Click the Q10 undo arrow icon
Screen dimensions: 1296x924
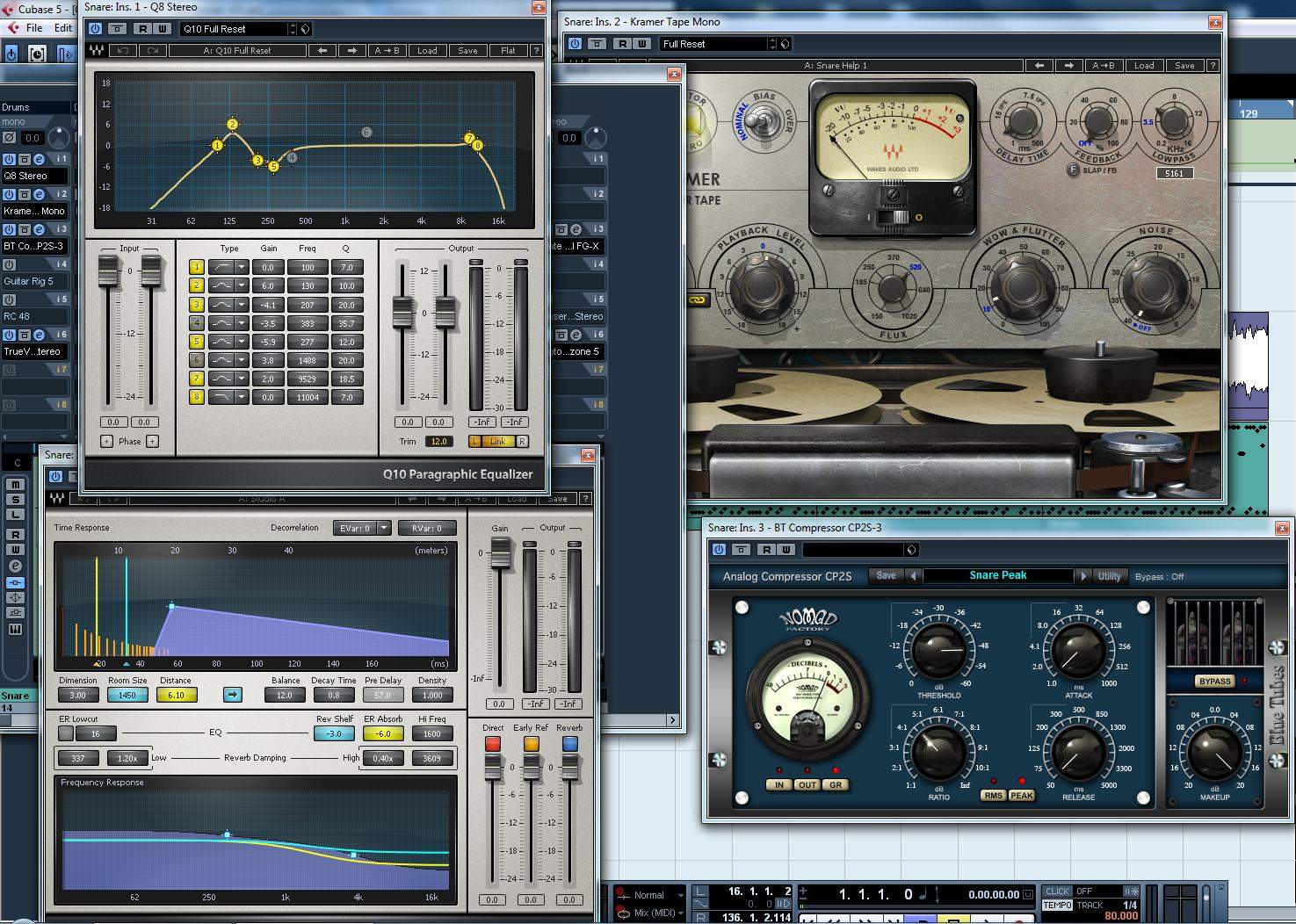(123, 51)
